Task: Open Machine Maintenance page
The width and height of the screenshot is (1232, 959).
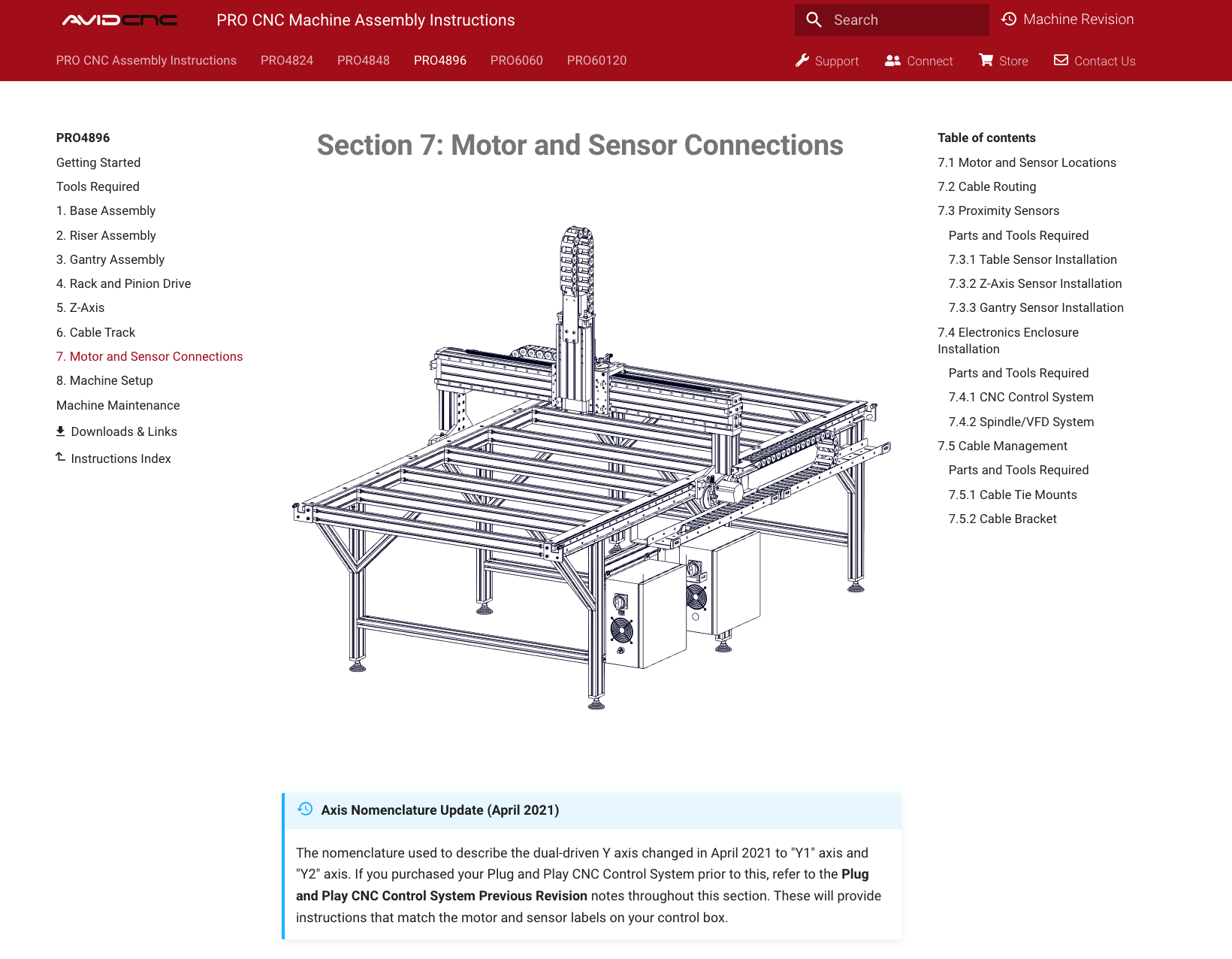Action: tap(118, 405)
